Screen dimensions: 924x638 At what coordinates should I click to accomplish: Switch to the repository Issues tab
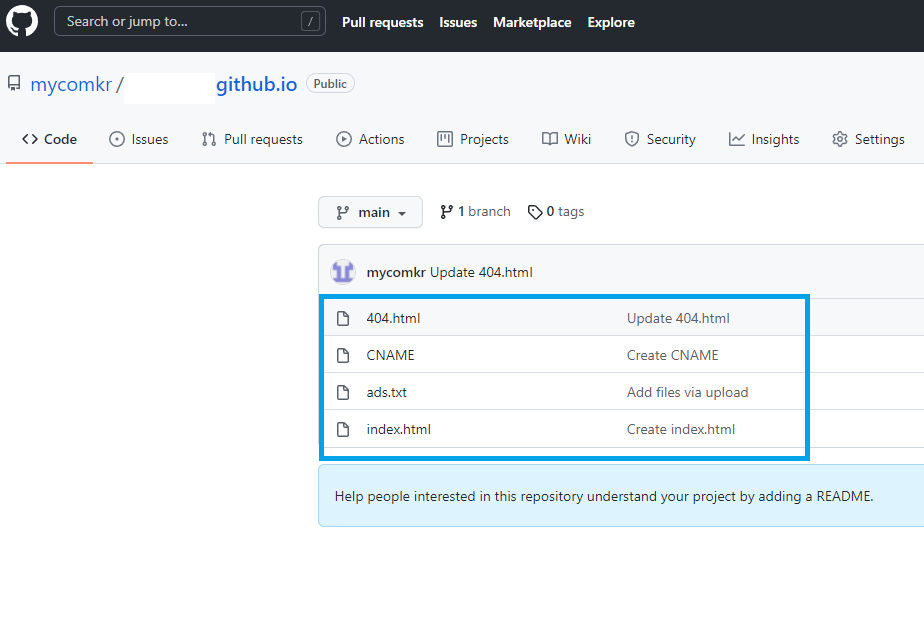point(138,139)
